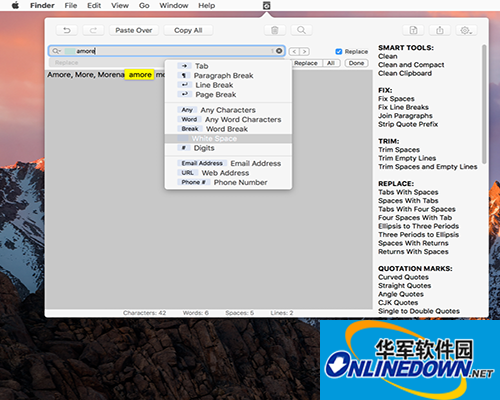The image size is (500, 400).
Task: Click the menu bar app status icon
Action: pyautogui.click(x=266, y=6)
